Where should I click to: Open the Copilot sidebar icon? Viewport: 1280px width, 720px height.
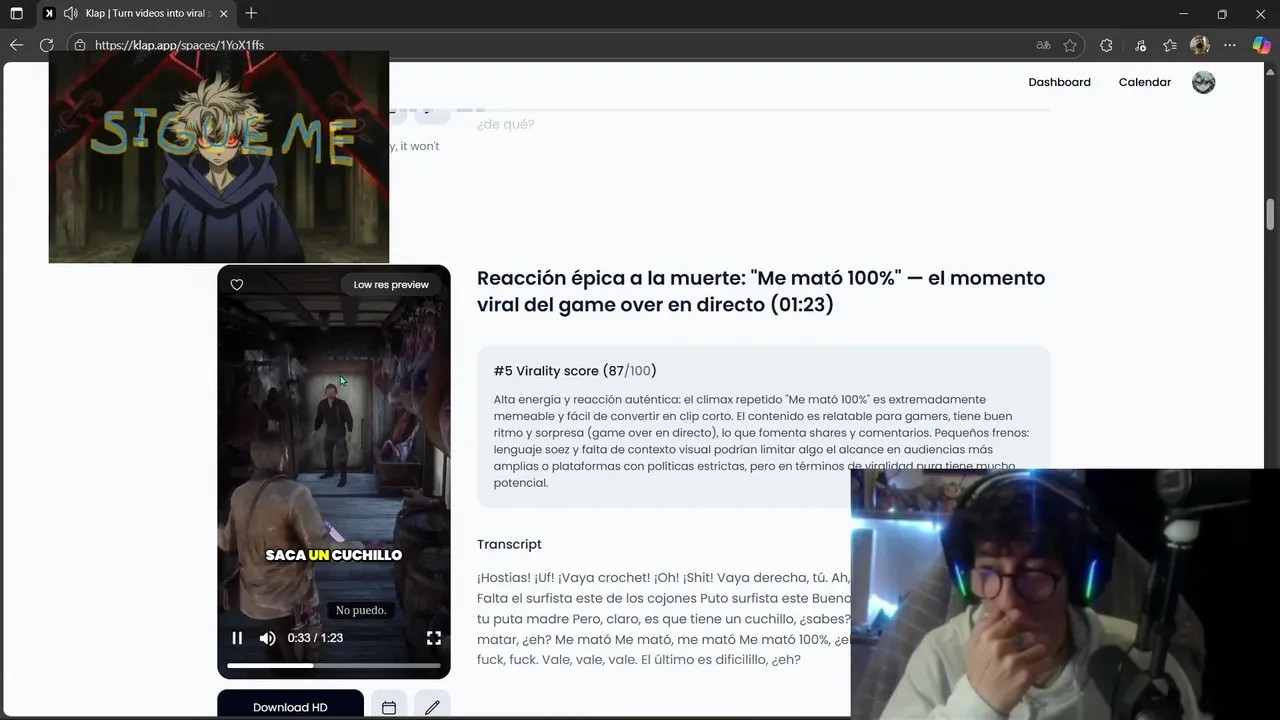[x=1261, y=45]
